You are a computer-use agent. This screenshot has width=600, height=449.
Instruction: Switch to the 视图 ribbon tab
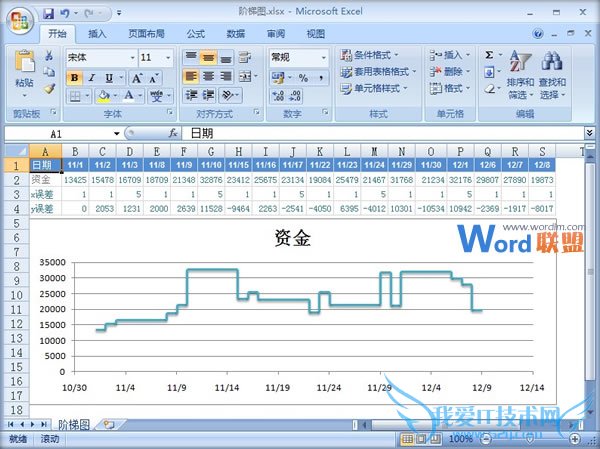316,34
